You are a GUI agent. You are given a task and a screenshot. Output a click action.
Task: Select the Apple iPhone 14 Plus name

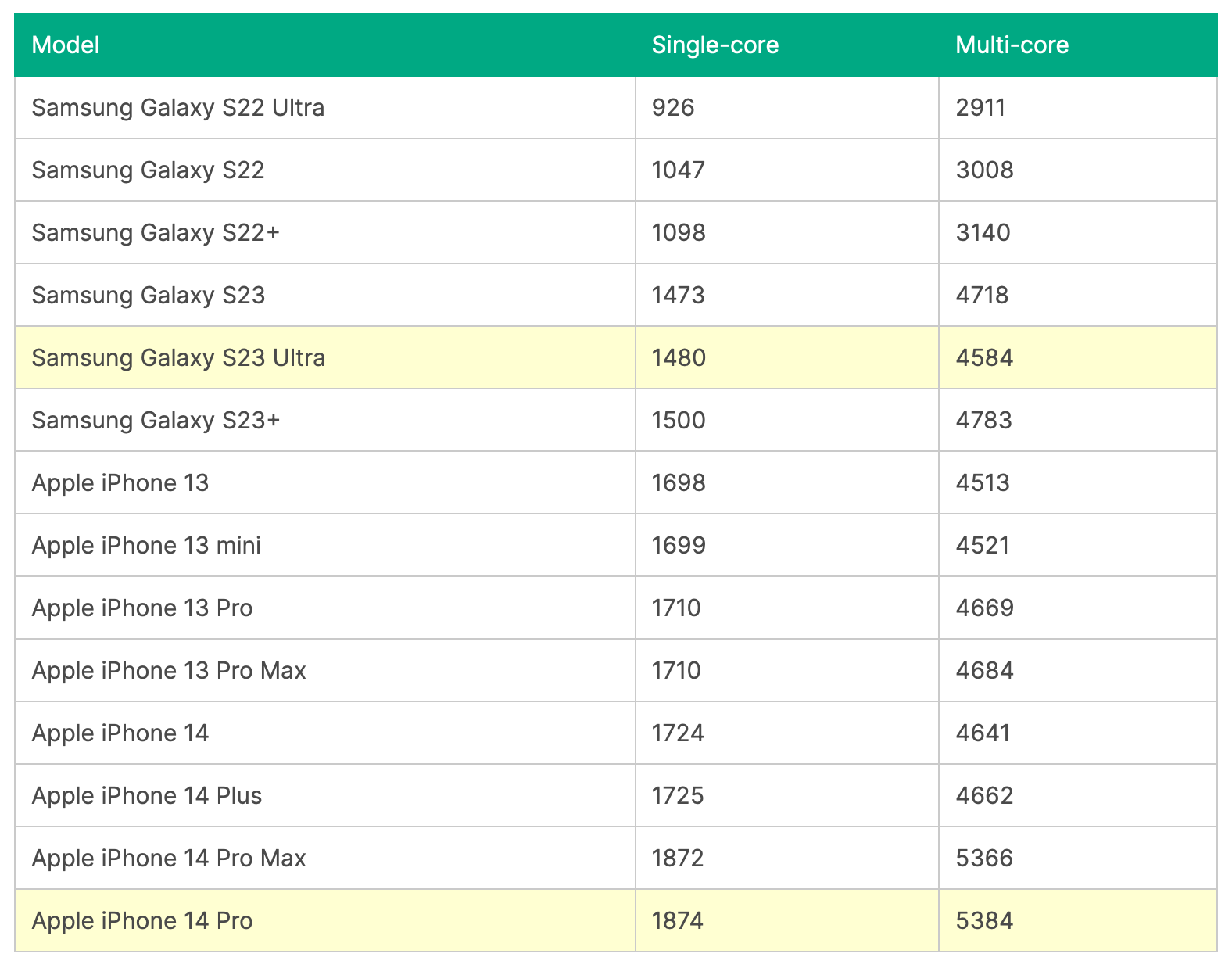click(x=147, y=796)
